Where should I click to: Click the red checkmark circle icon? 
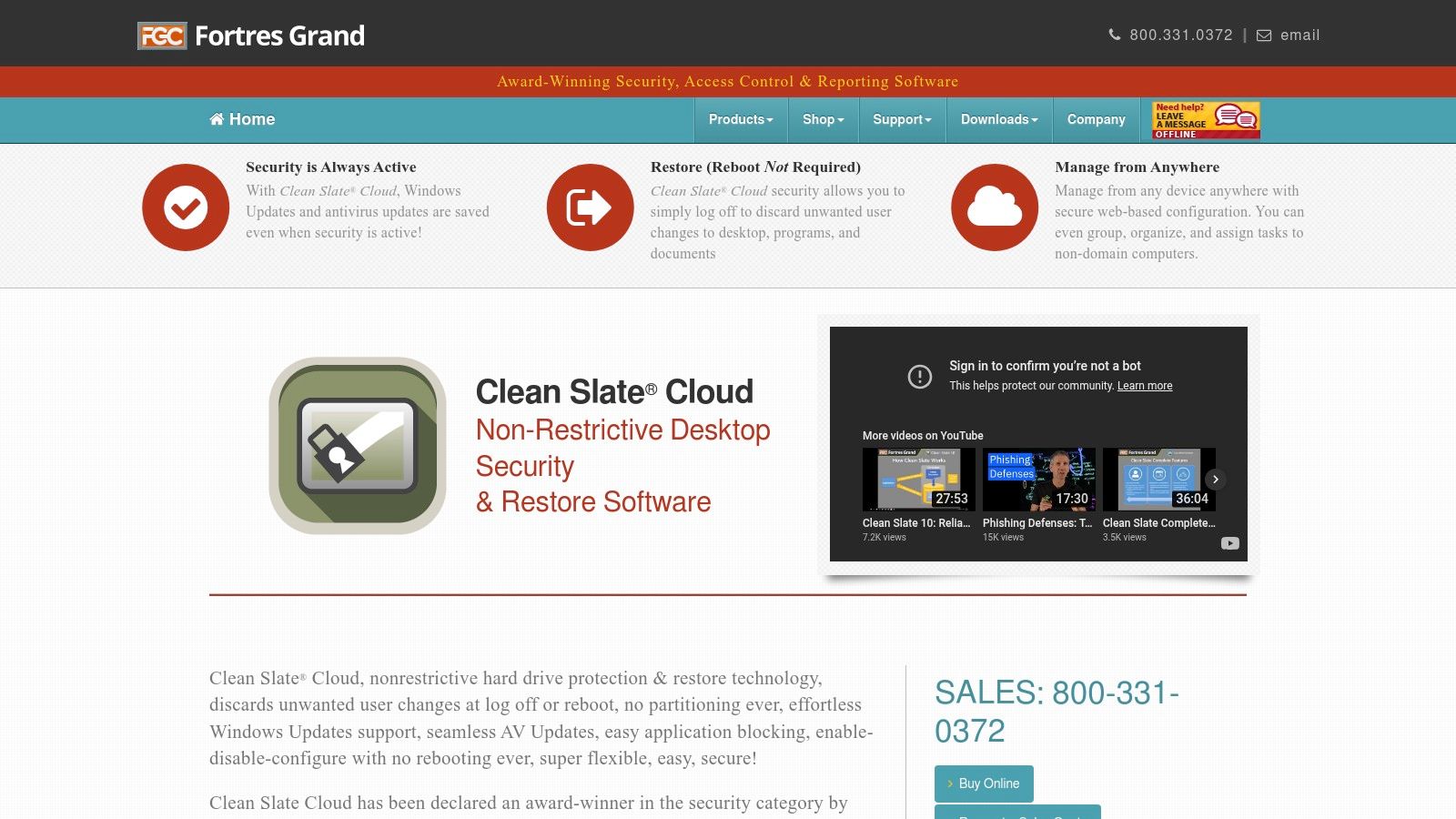[x=186, y=207]
